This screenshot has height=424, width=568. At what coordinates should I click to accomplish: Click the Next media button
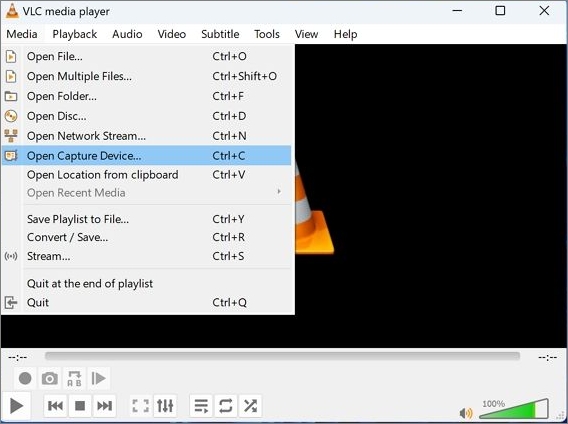click(104, 406)
